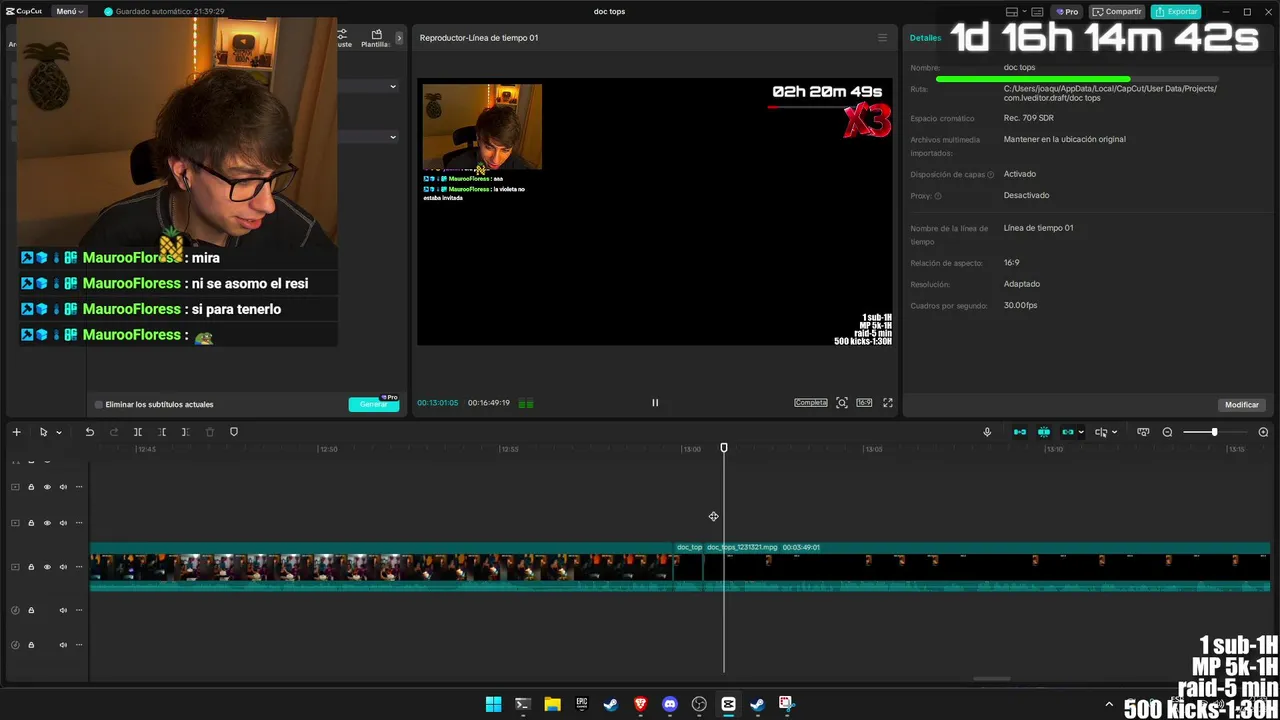This screenshot has height=720, width=1280.
Task: Toggle main track magnet
Action: [1020, 432]
